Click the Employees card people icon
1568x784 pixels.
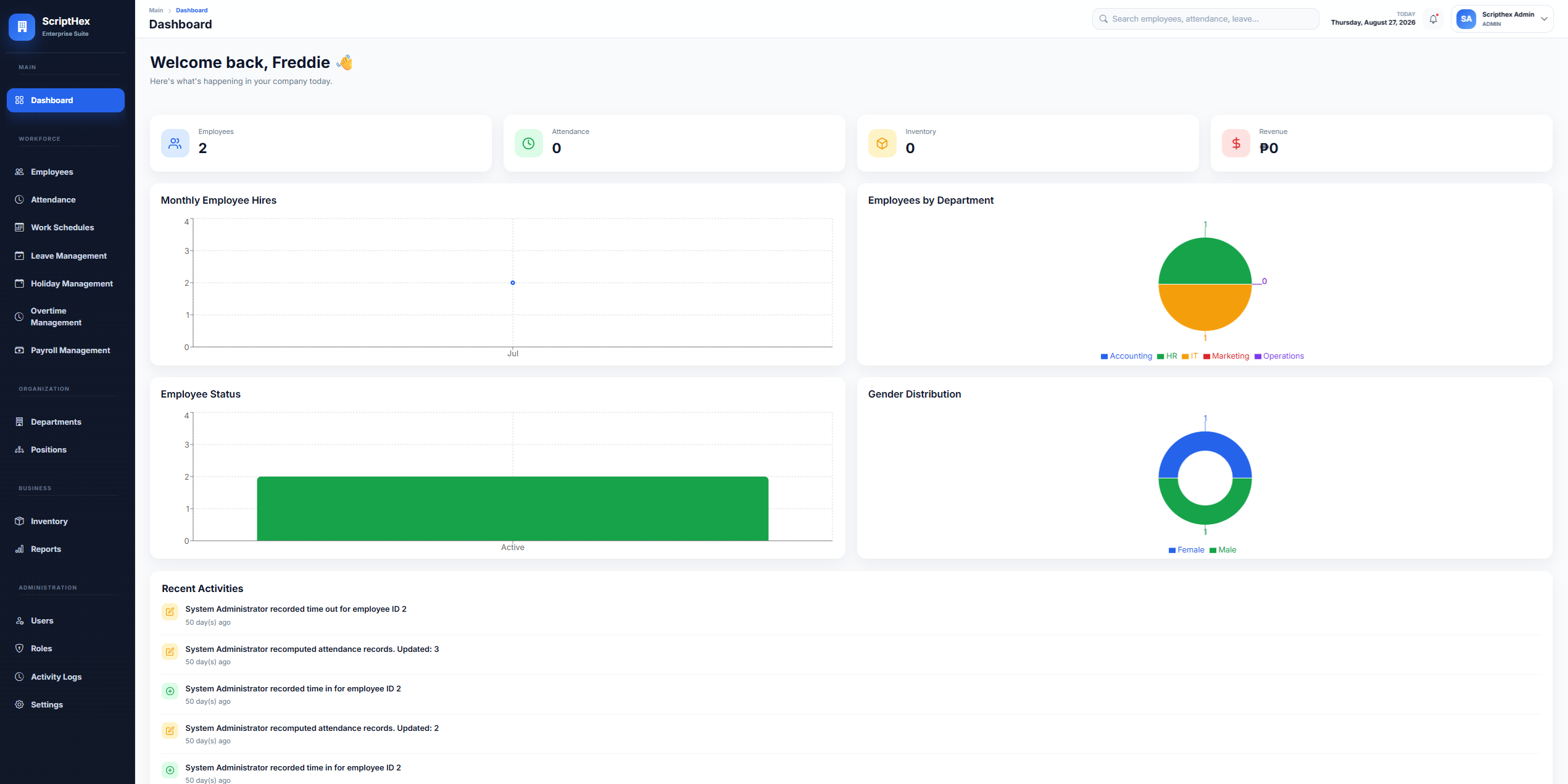click(x=175, y=143)
